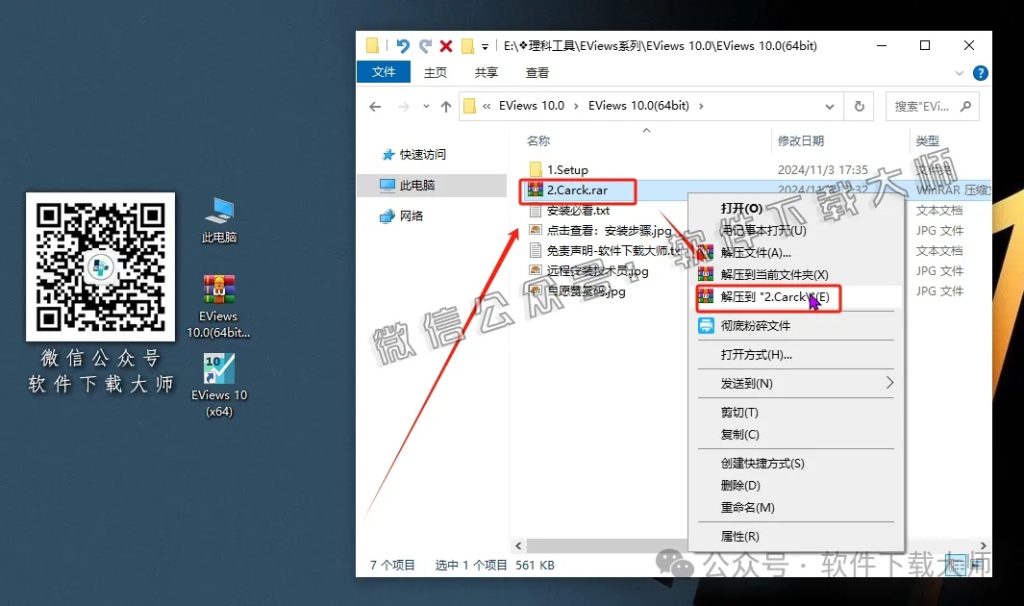1024x606 pixels.
Task: Open the 1.Setup folder in the file list
Action: coord(567,169)
